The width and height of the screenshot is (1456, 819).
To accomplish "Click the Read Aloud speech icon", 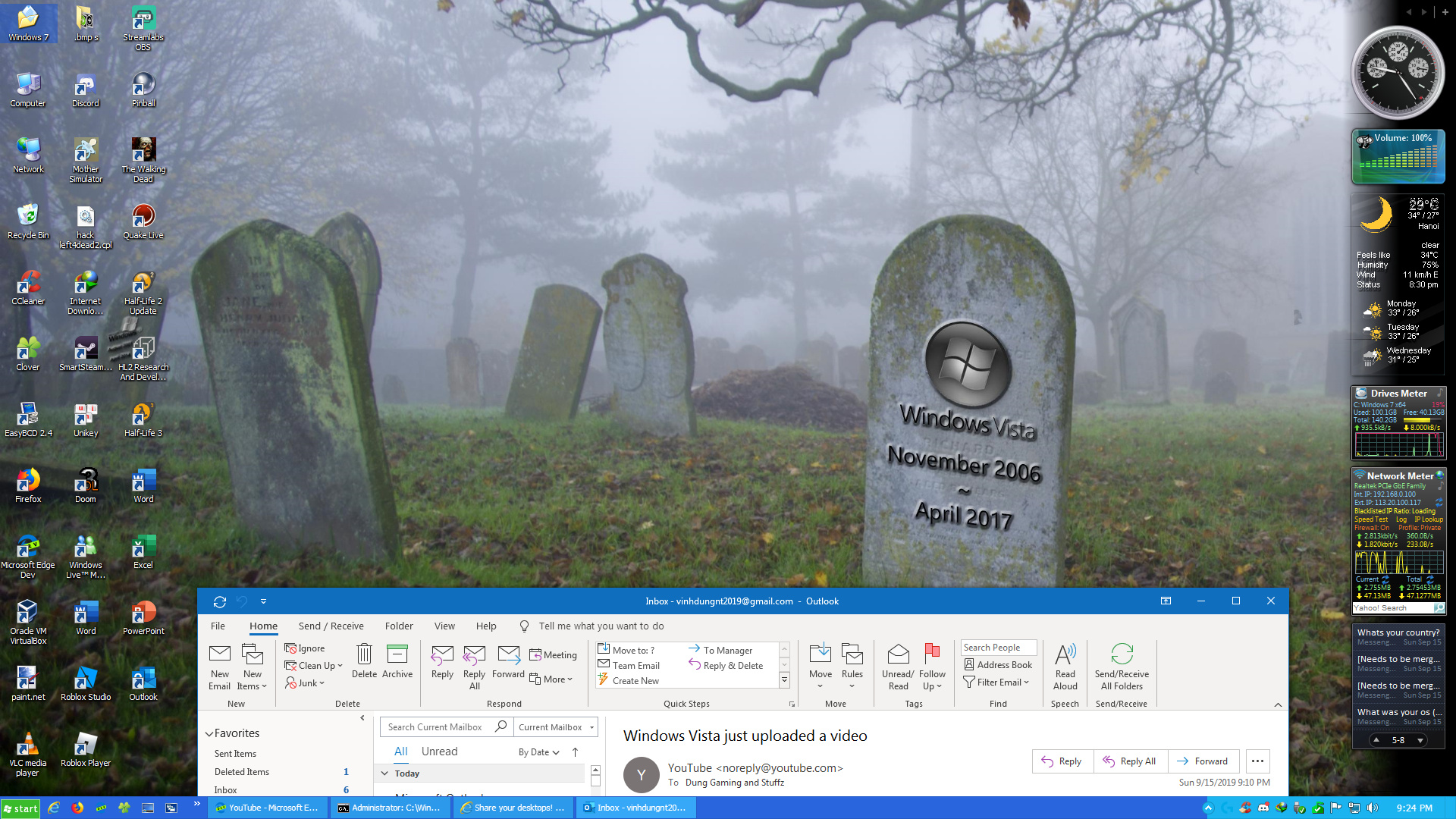I will coord(1065,654).
